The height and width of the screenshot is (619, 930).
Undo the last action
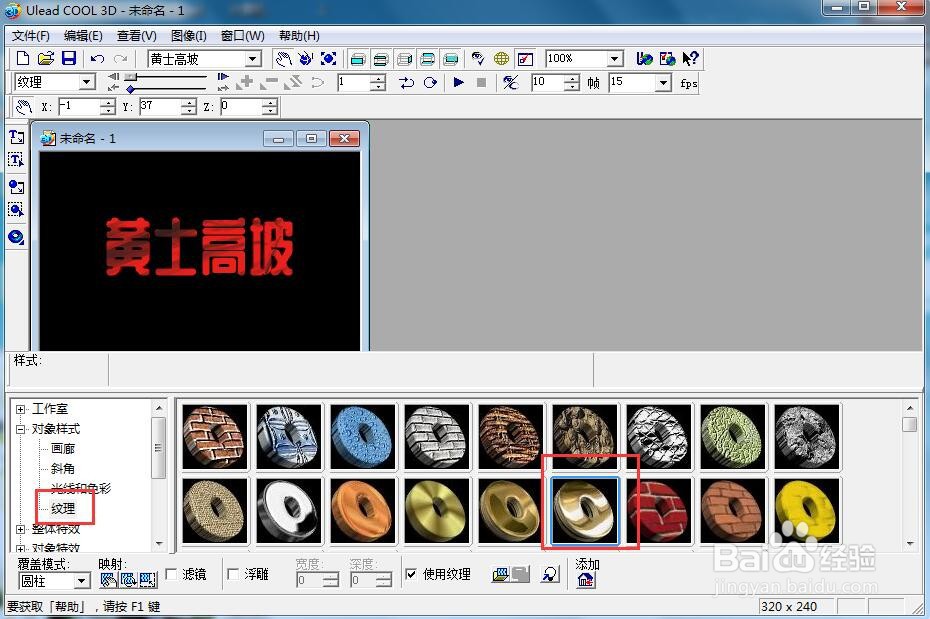pyautogui.click(x=98, y=59)
